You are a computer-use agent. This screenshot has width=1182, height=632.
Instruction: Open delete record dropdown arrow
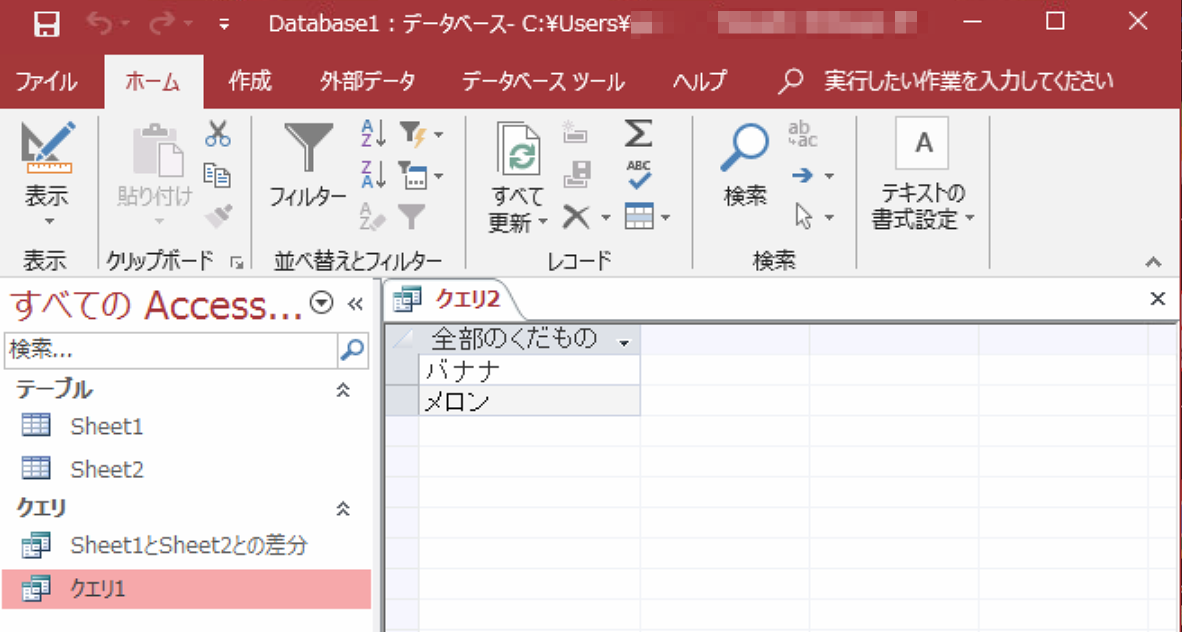[x=605, y=218]
